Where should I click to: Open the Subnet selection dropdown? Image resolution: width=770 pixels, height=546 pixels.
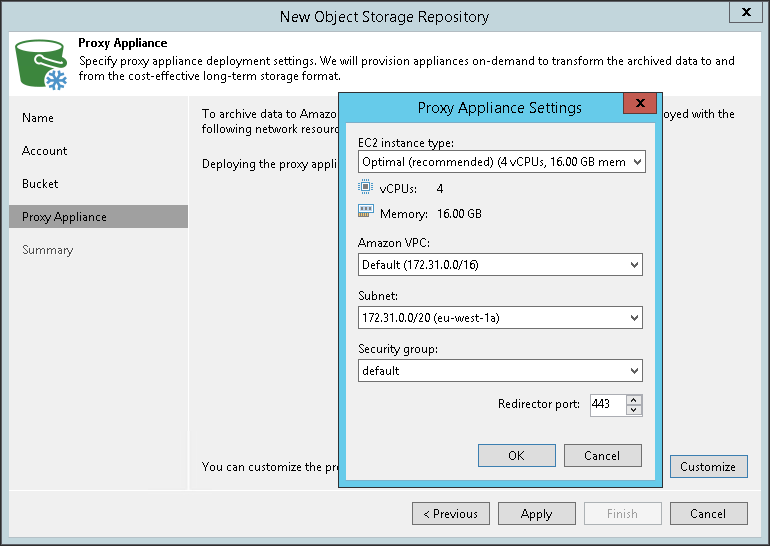pyautogui.click(x=500, y=318)
